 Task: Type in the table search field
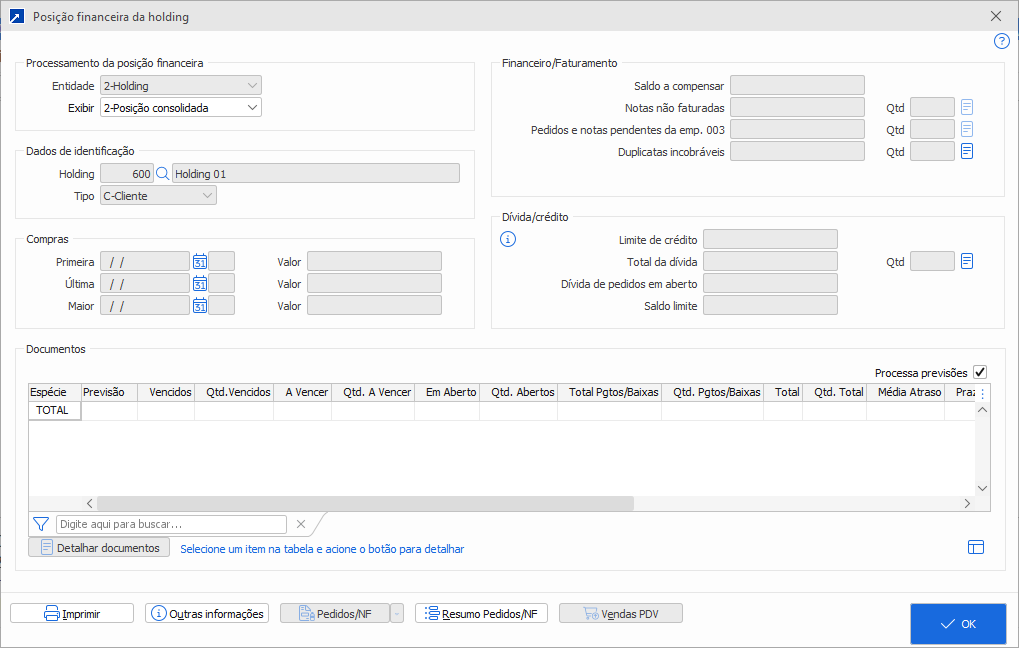coord(172,524)
